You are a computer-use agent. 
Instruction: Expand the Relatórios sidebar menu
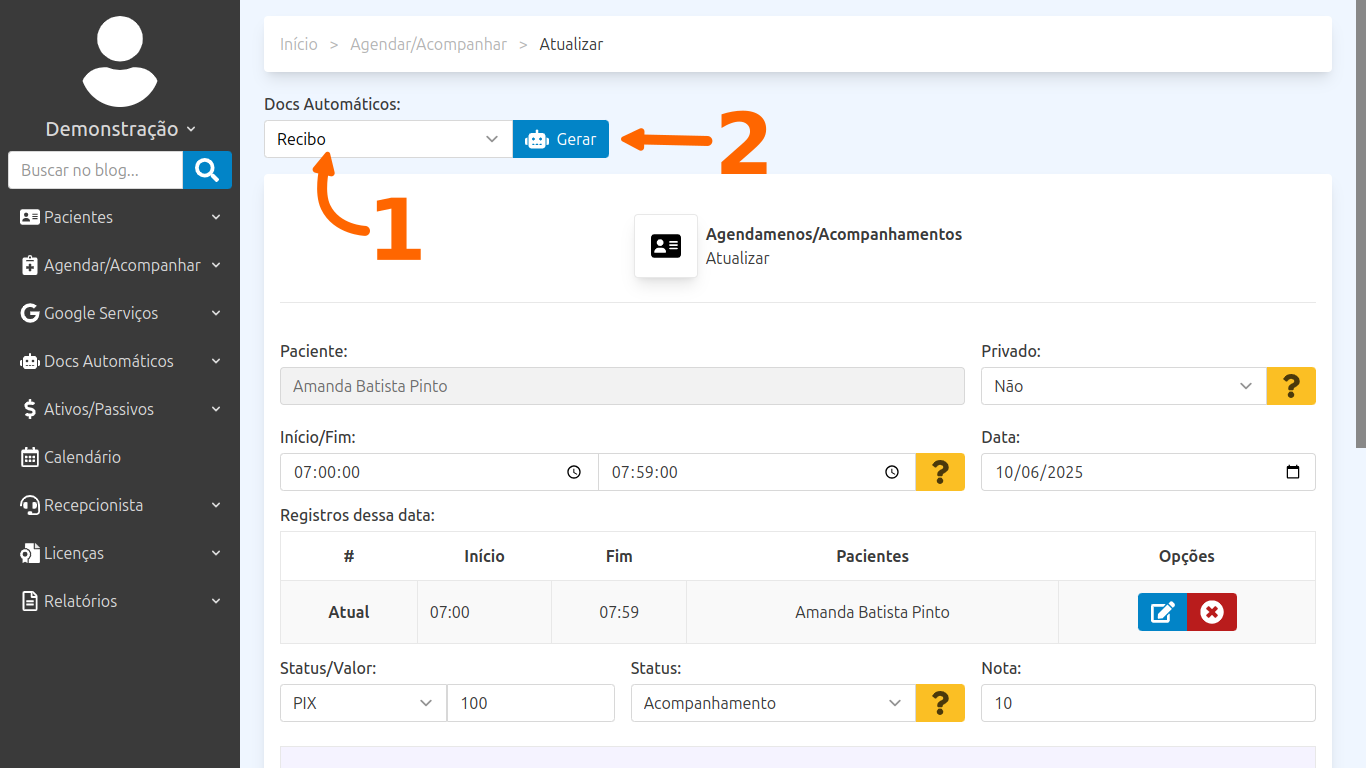point(120,601)
